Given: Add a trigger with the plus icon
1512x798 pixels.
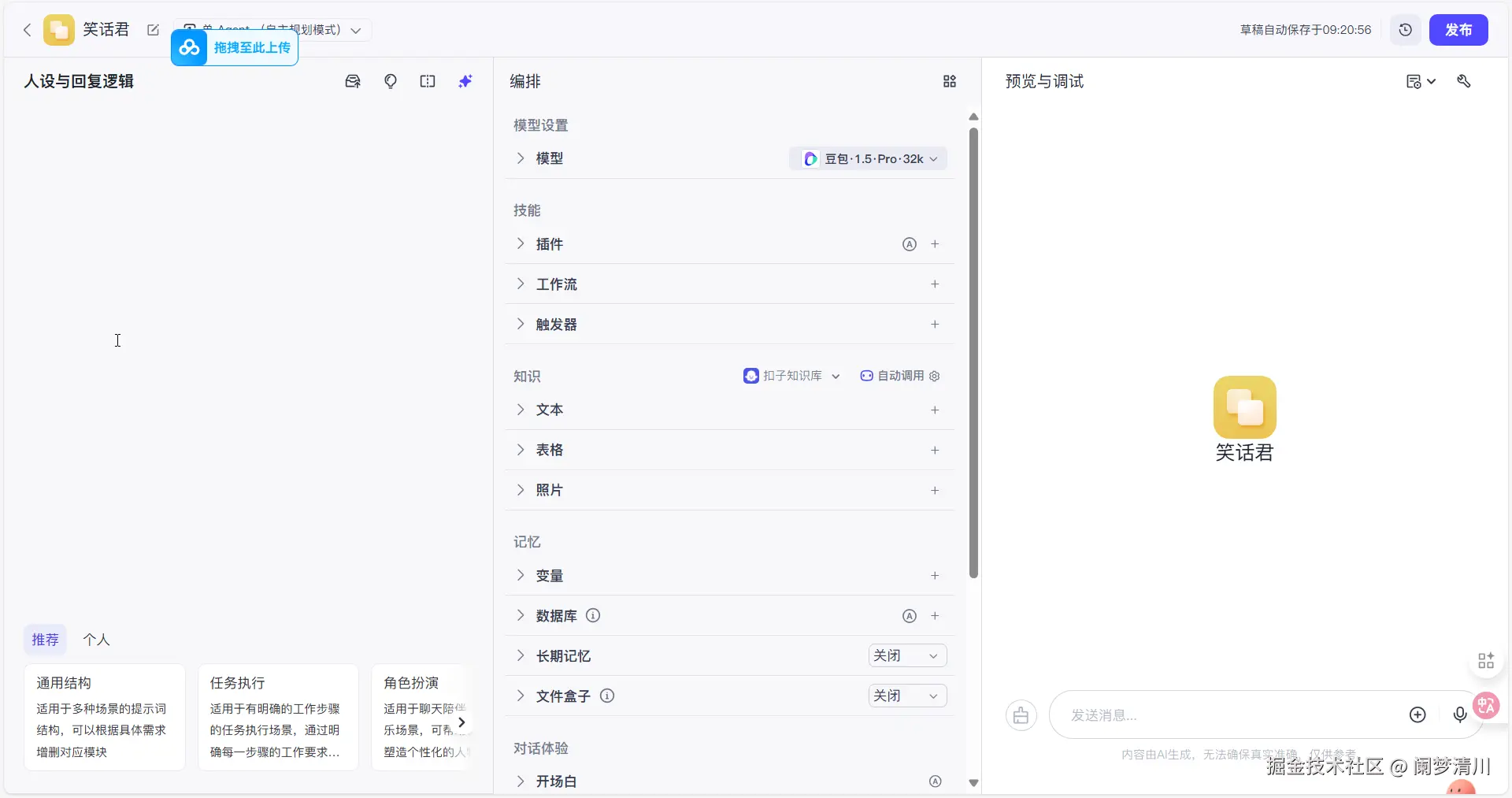Looking at the screenshot, I should coord(935,325).
